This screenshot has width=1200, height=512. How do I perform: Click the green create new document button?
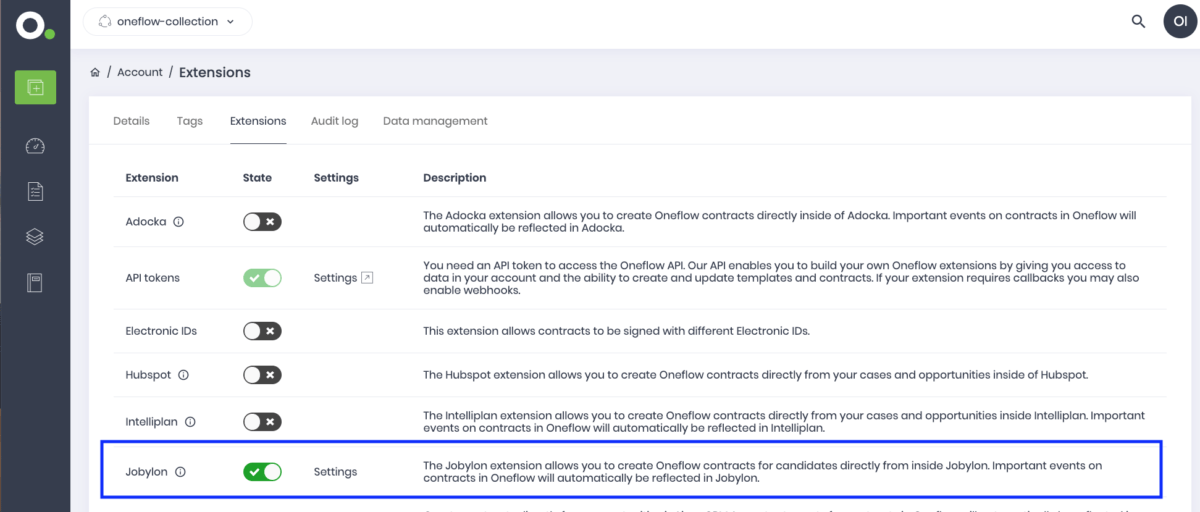pyautogui.click(x=35, y=87)
